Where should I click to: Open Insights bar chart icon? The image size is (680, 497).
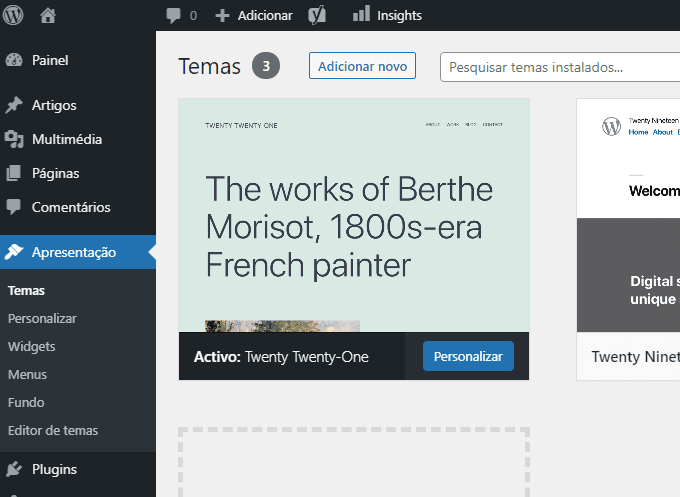tap(361, 14)
